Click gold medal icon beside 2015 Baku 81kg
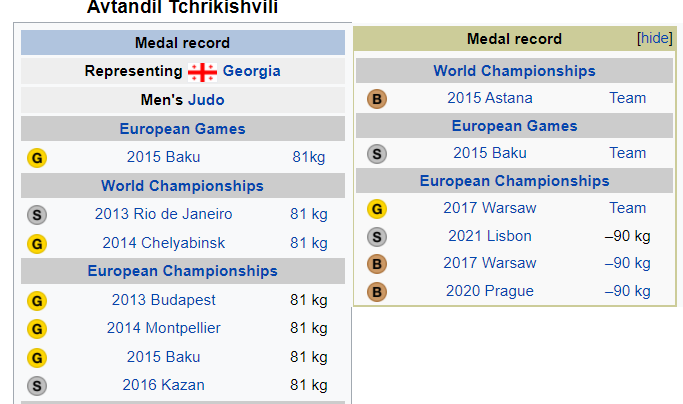This screenshot has width=683, height=404. [x=37, y=157]
